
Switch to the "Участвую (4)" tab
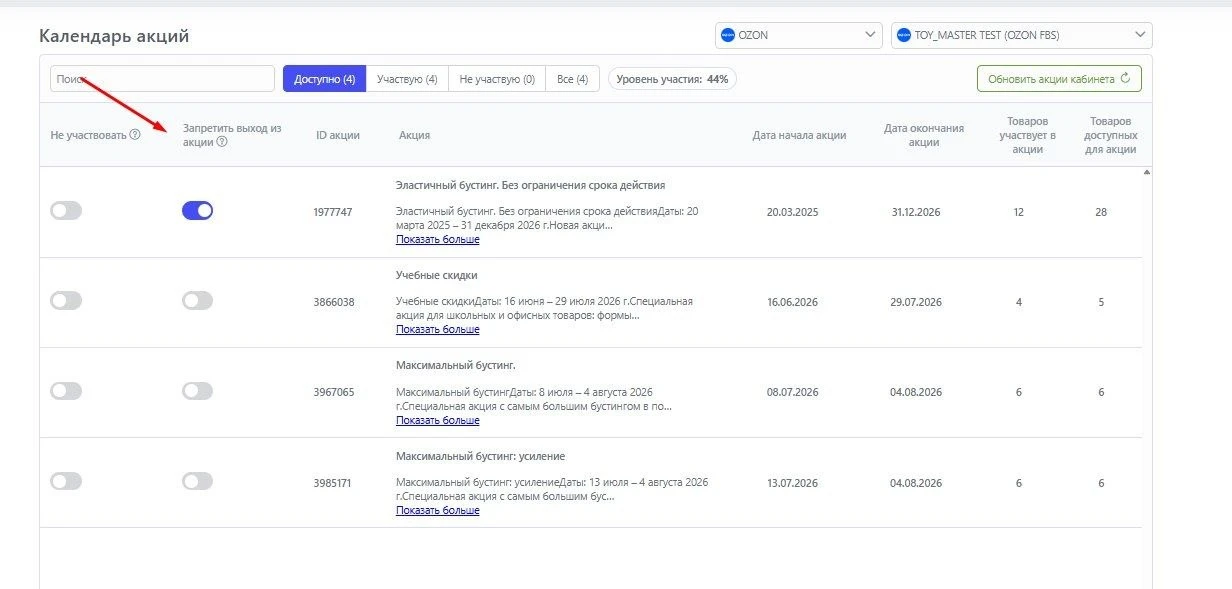tap(407, 79)
